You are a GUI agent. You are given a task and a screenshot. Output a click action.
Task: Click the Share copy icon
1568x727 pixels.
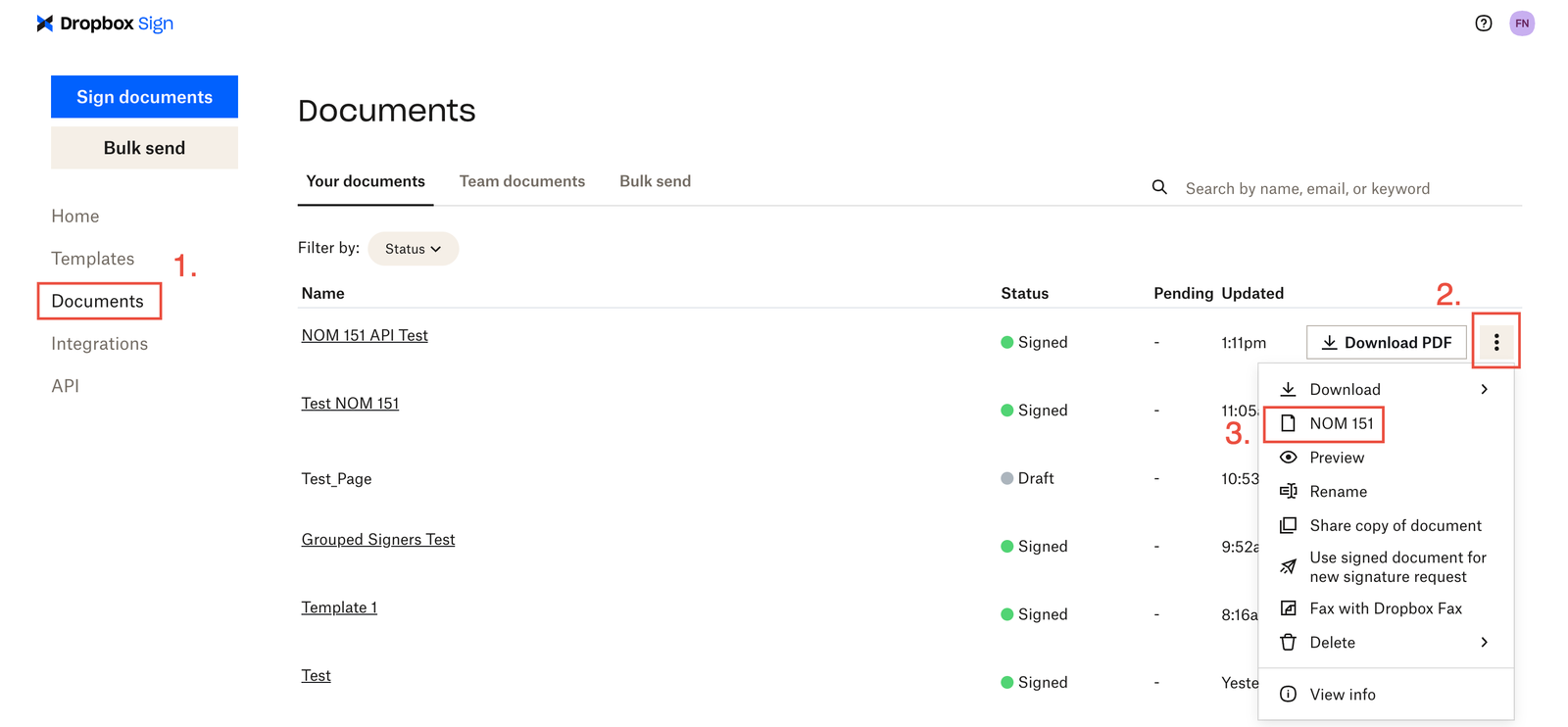tap(1289, 525)
